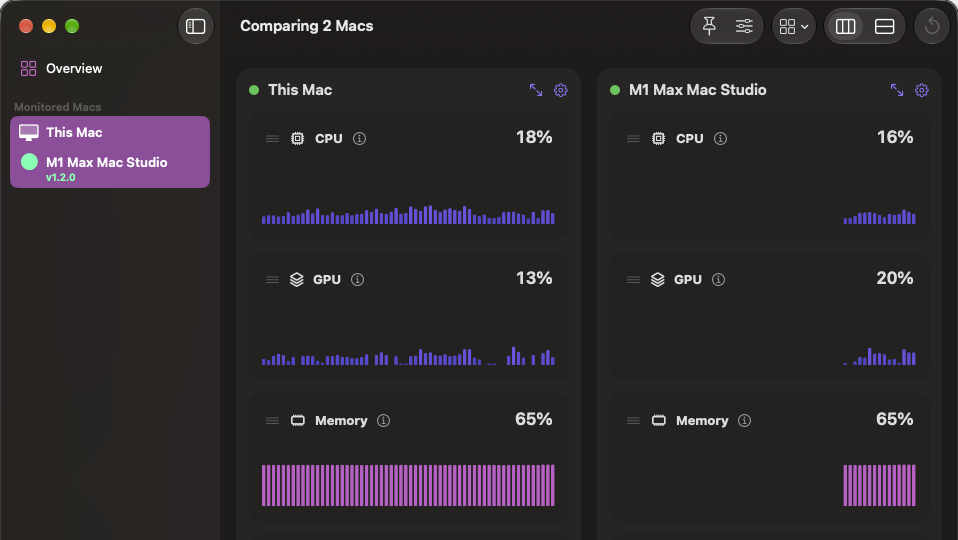Screen dimensions: 958x540
Task: Click the GPU layers icon on This Mac
Action: point(297,280)
